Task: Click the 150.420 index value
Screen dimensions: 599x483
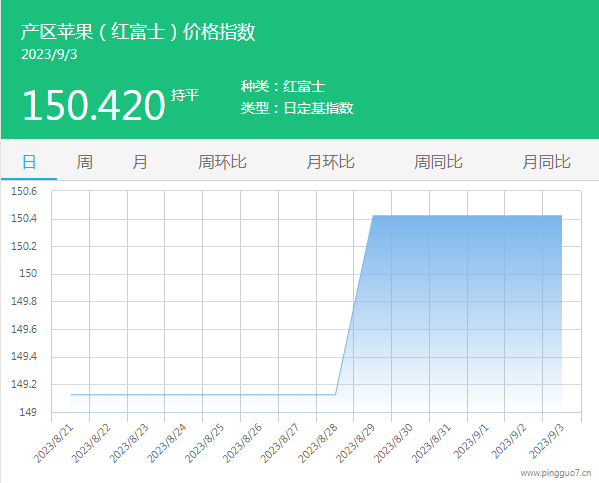Action: (94, 105)
